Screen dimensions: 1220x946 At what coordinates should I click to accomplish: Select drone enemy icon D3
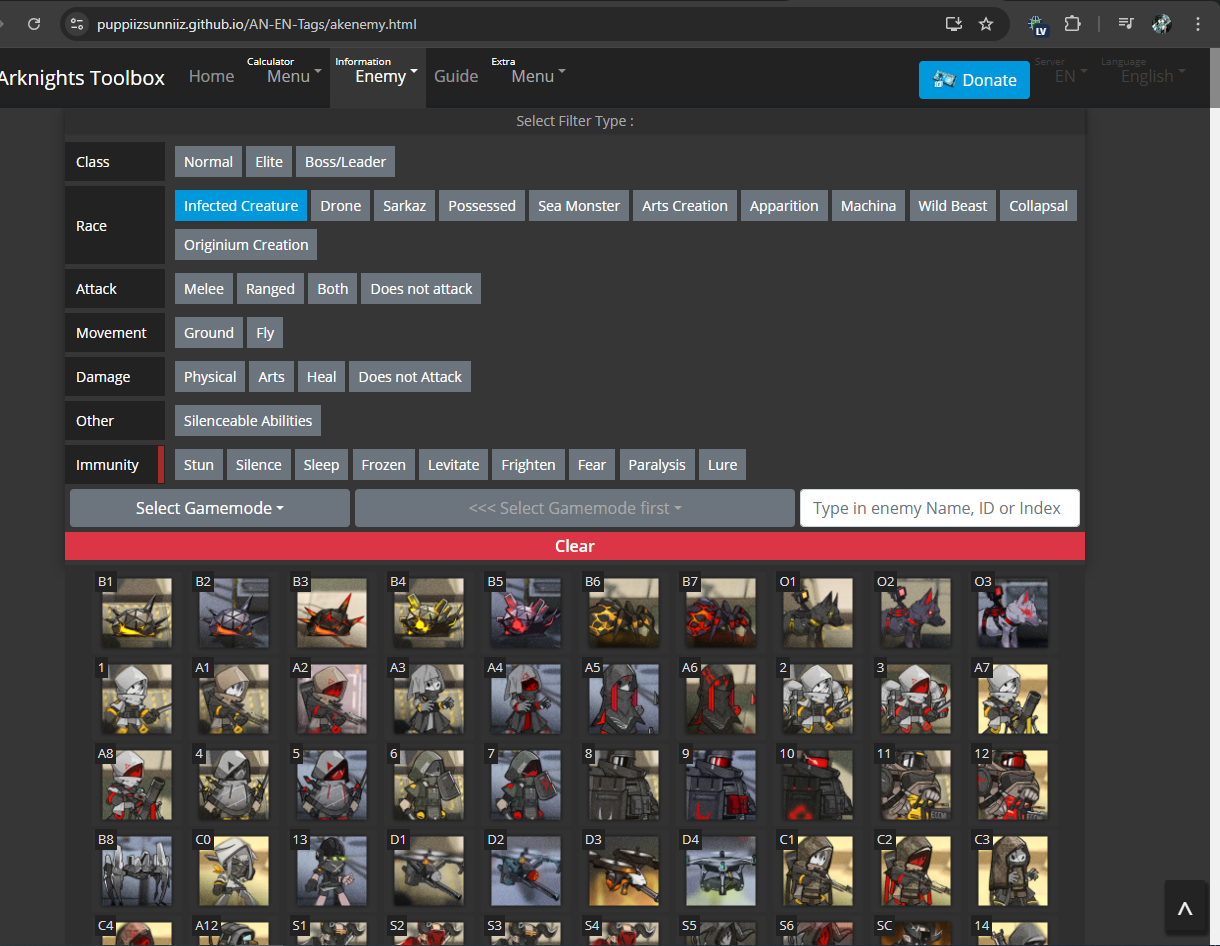click(624, 871)
